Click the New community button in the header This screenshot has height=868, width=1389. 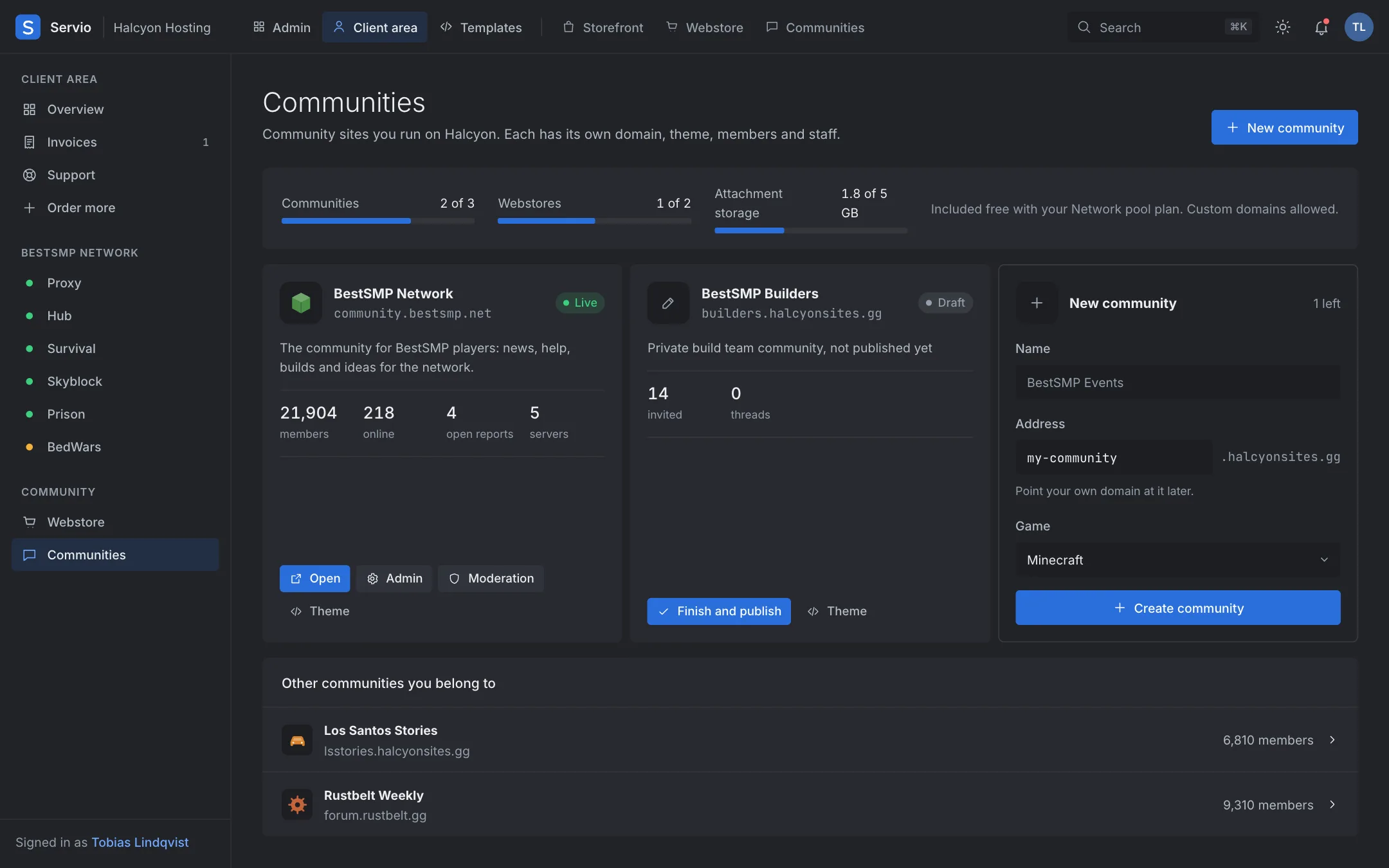1284,127
